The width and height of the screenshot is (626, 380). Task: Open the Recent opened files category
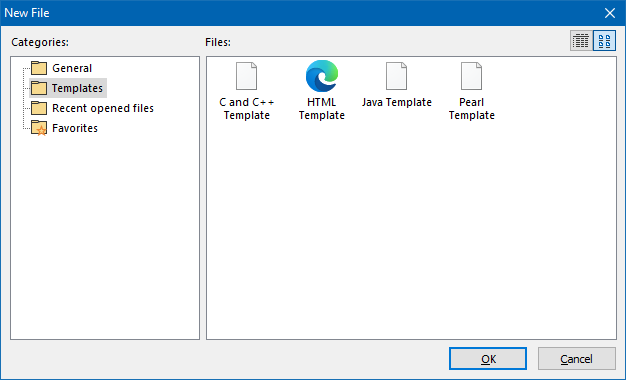[x=103, y=108]
